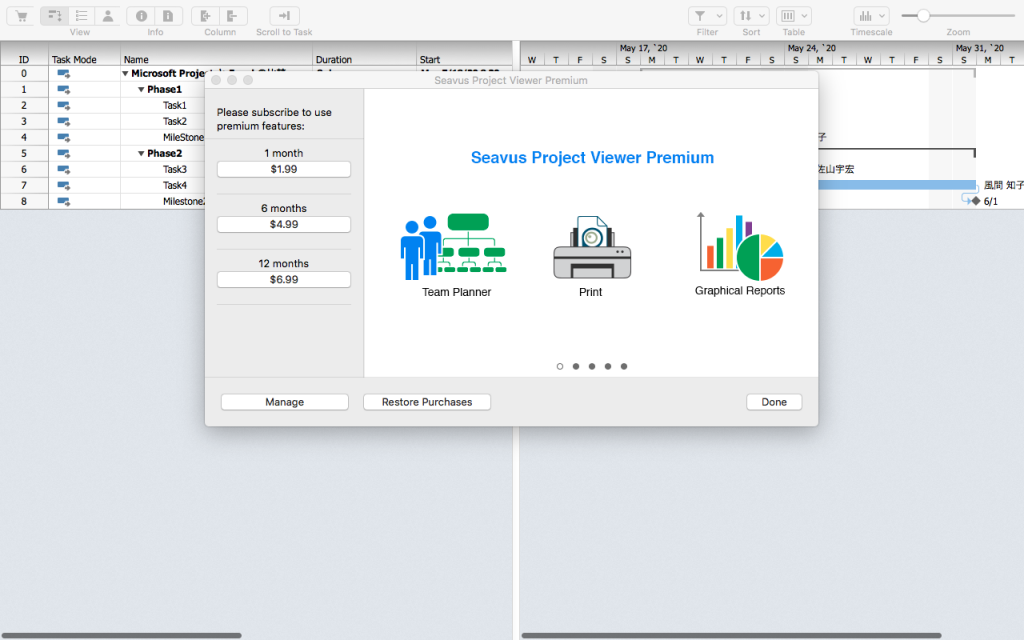Click the blue Task4 Gantt bar
The width and height of the screenshot is (1024, 640).
[897, 185]
